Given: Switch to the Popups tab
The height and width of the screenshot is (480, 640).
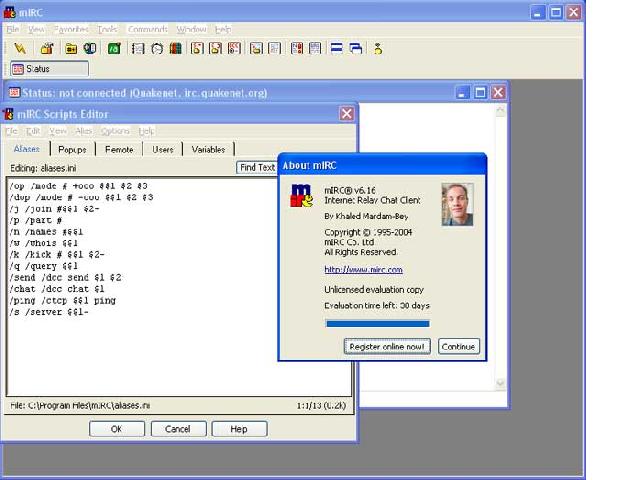Looking at the screenshot, I should pos(72,149).
